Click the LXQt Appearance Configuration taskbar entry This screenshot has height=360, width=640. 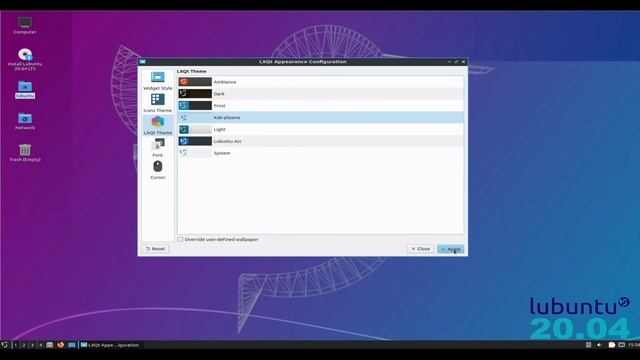110,345
